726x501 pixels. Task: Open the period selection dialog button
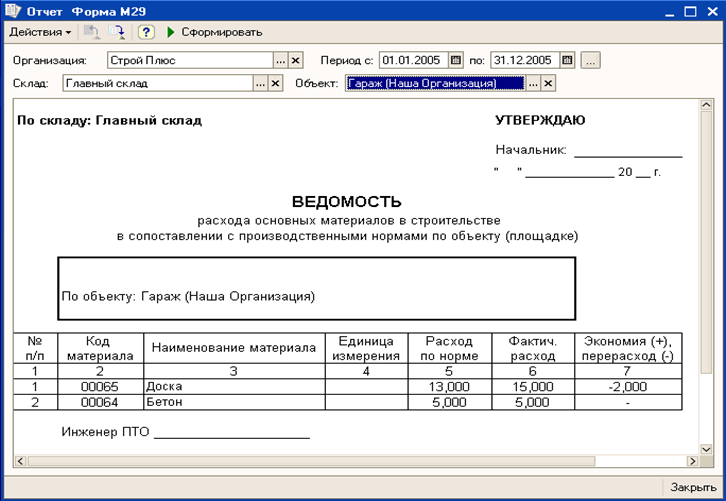point(590,60)
